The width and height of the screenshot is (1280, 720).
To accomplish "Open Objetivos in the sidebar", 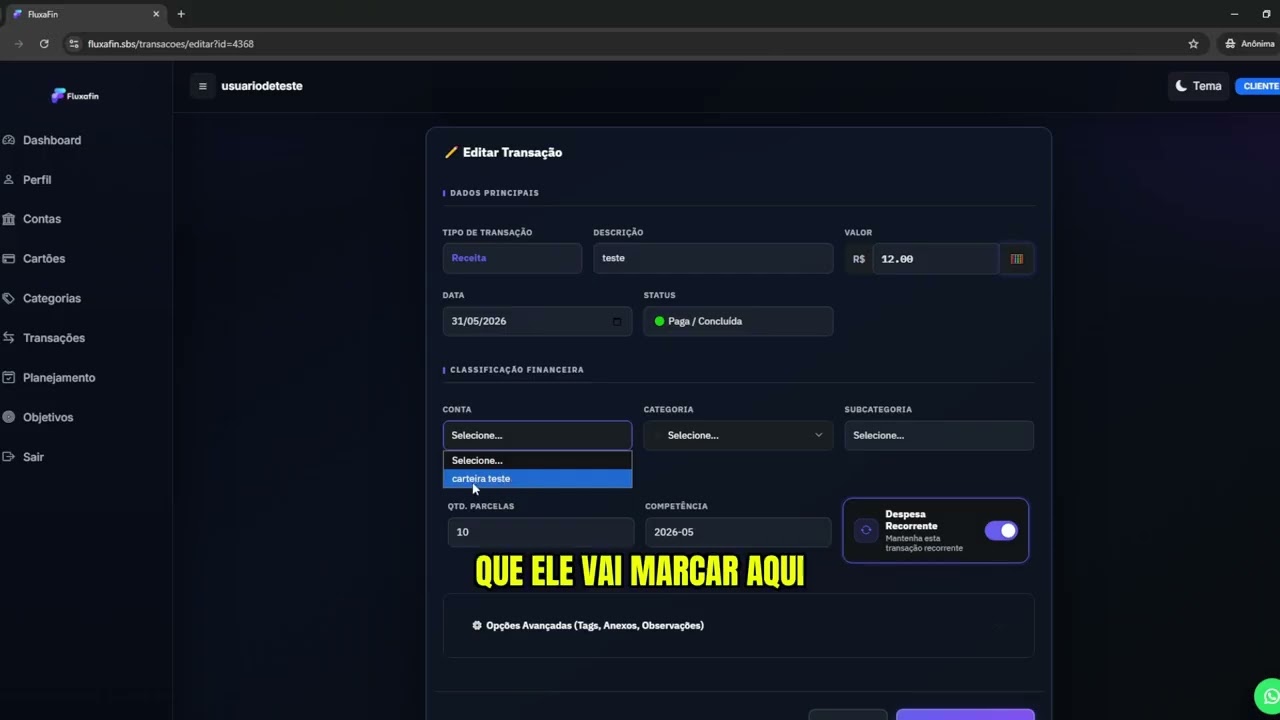I will [x=38, y=417].
